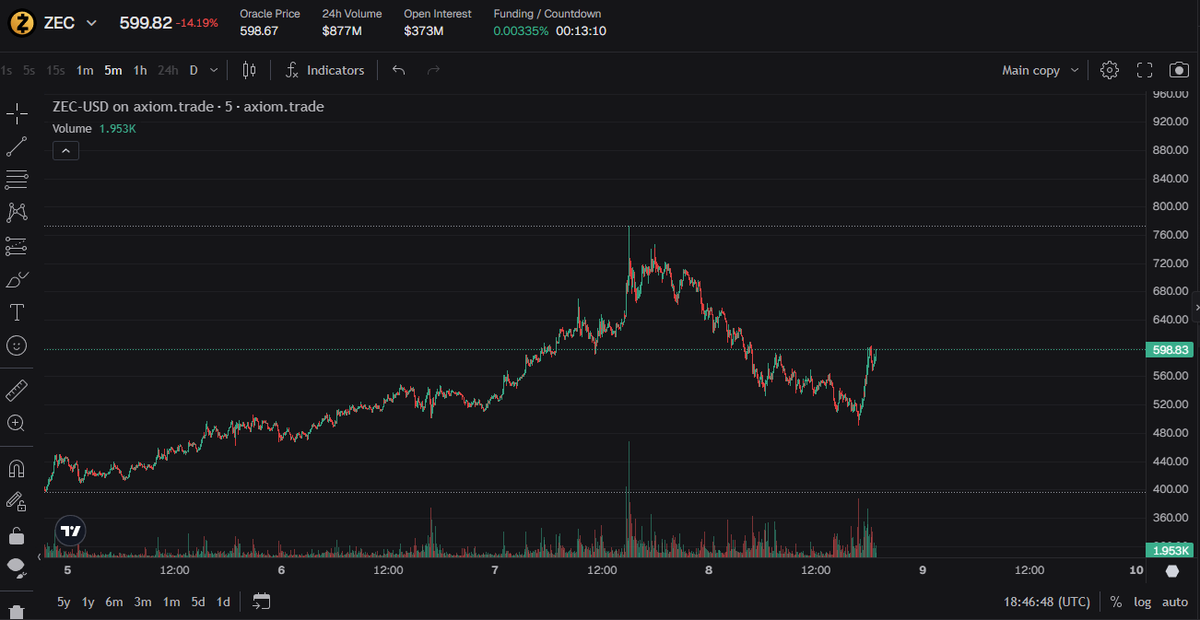Click the Open Interest $373M value
The image size is (1200, 620).
pos(424,31)
